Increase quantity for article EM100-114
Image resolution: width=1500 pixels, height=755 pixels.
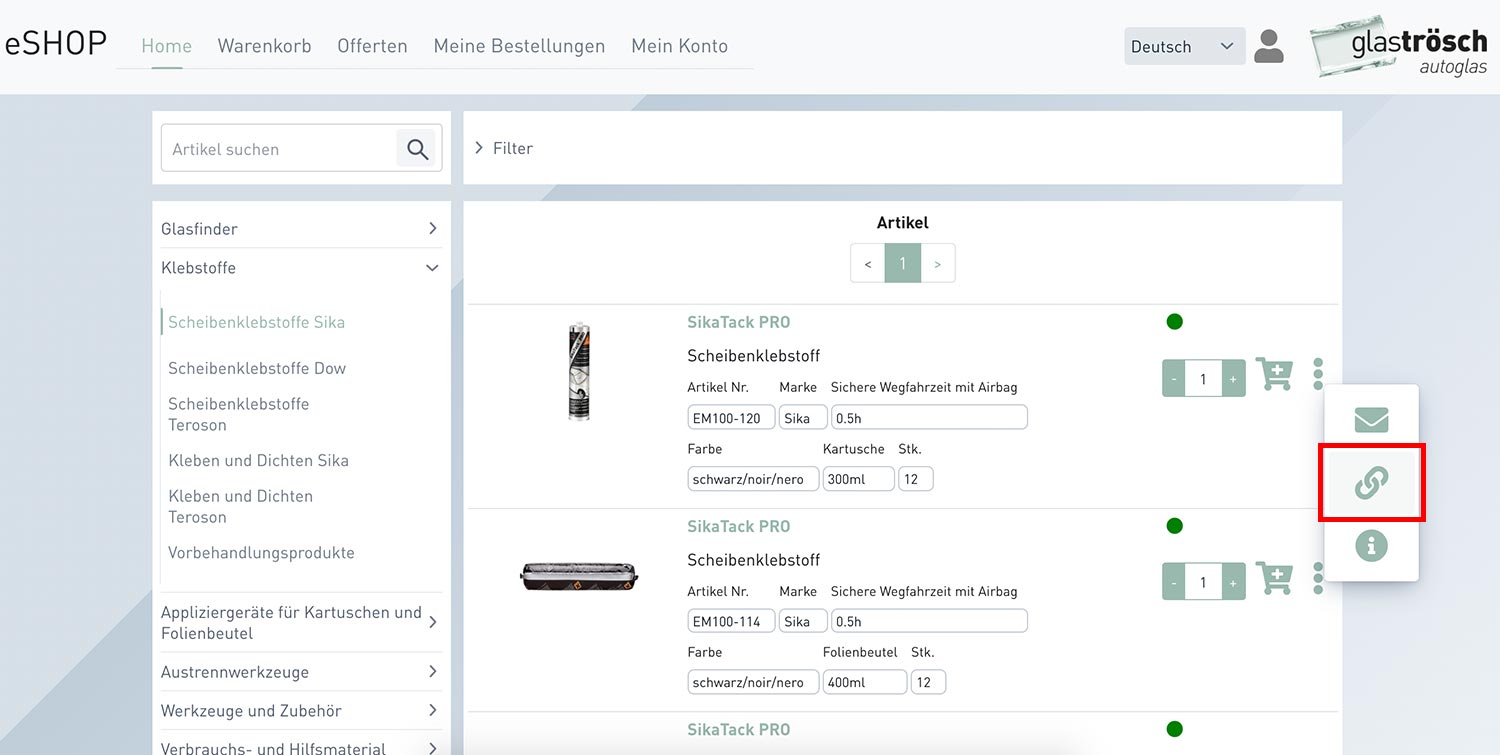click(1233, 582)
